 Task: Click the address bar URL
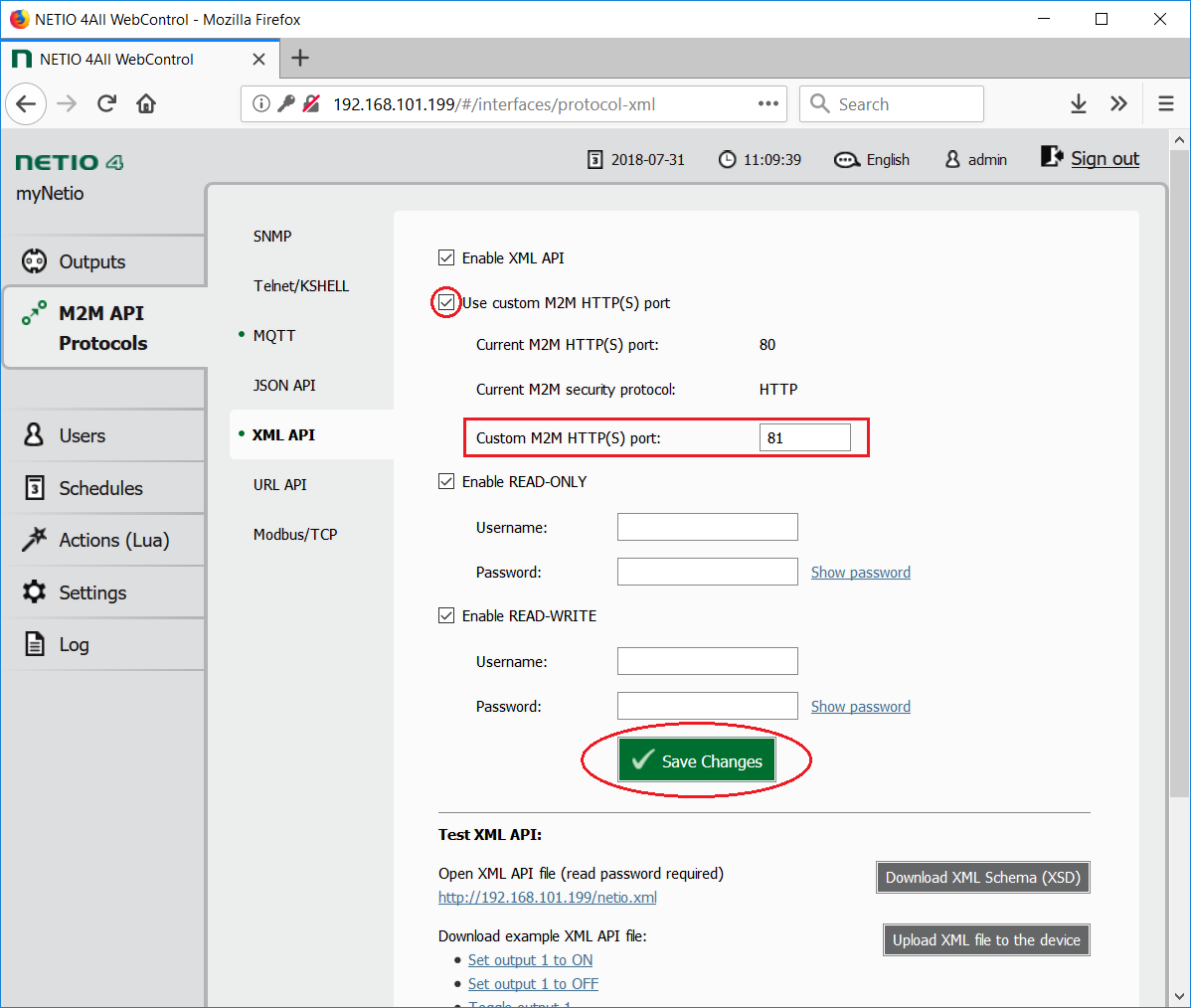click(494, 104)
